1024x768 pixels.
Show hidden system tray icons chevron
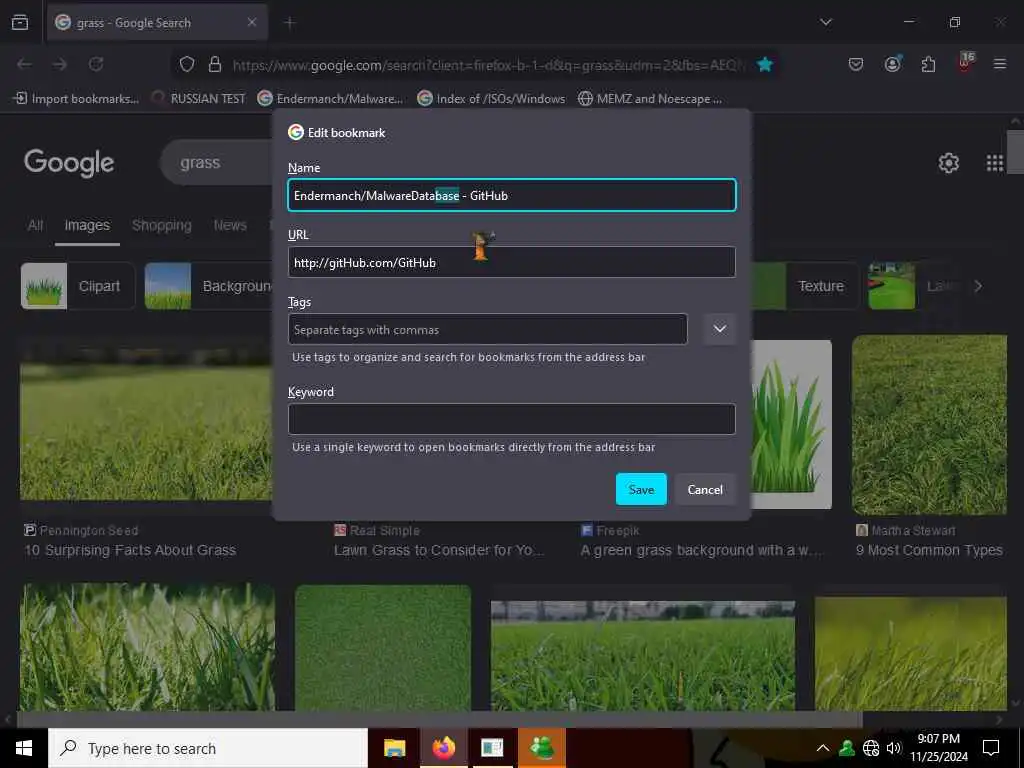pyautogui.click(x=823, y=748)
